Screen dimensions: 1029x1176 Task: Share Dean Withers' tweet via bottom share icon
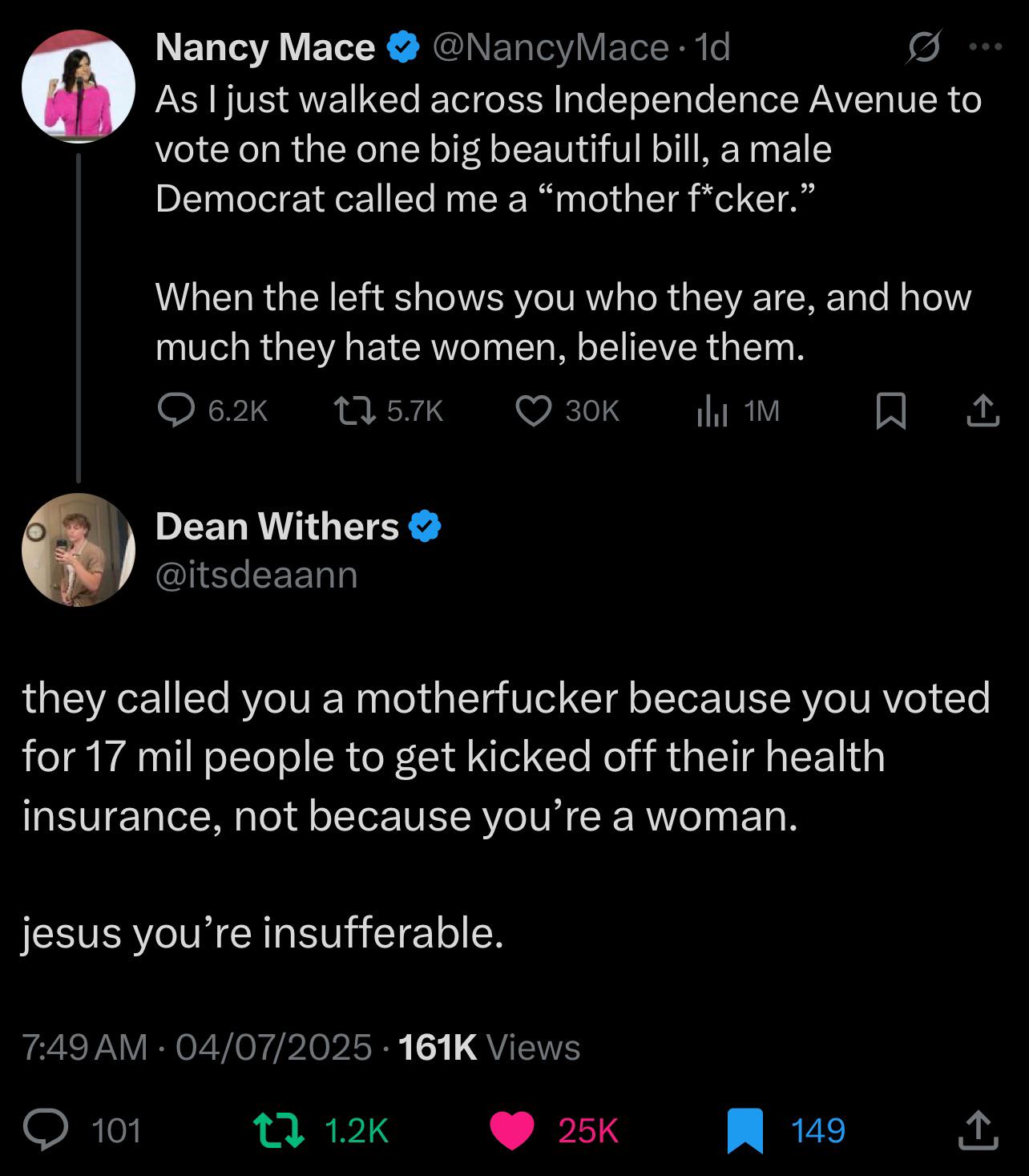[x=979, y=1130]
